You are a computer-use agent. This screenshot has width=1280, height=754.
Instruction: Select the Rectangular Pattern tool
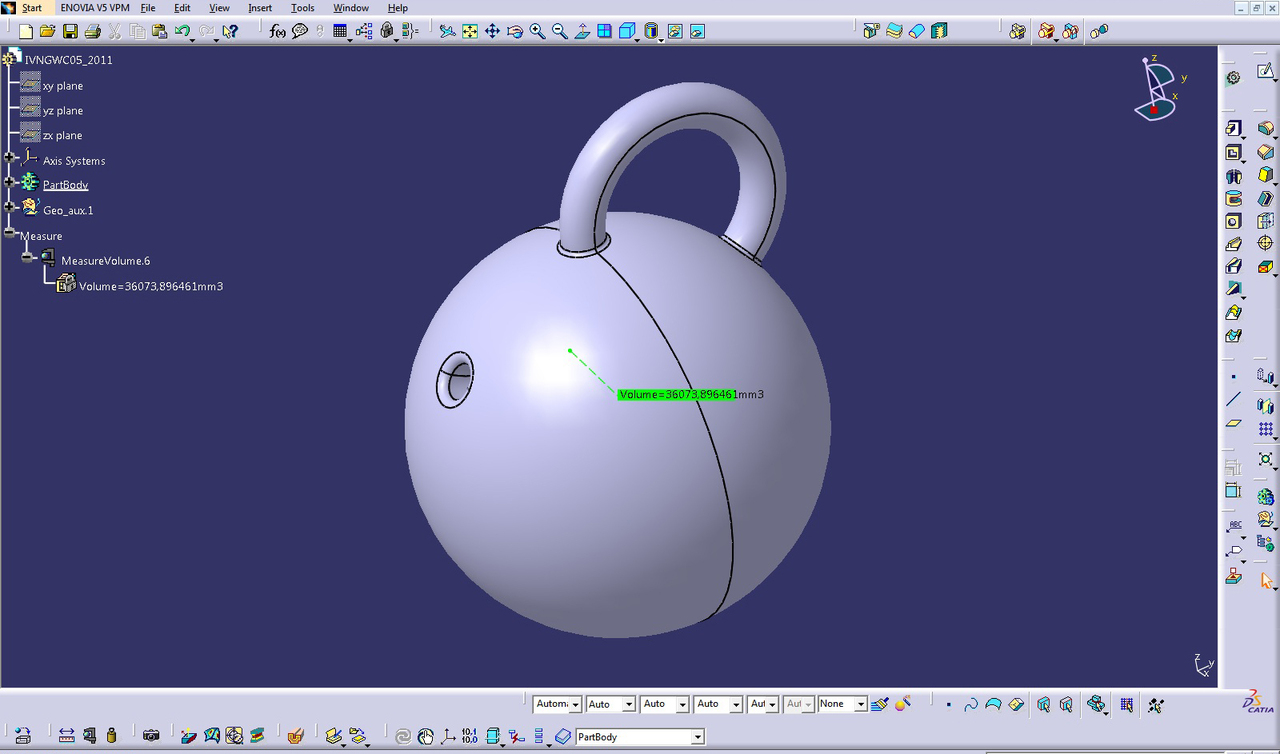pyautogui.click(x=1266, y=429)
